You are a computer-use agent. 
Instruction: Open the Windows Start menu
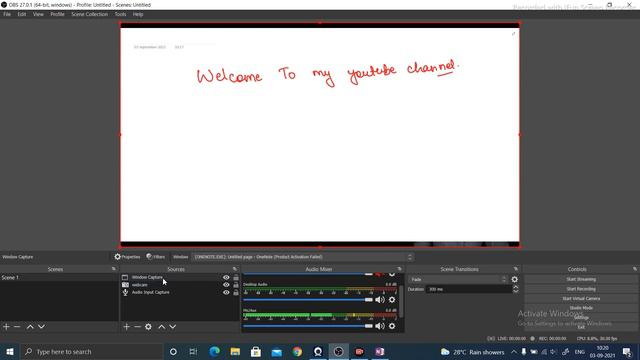point(10,351)
